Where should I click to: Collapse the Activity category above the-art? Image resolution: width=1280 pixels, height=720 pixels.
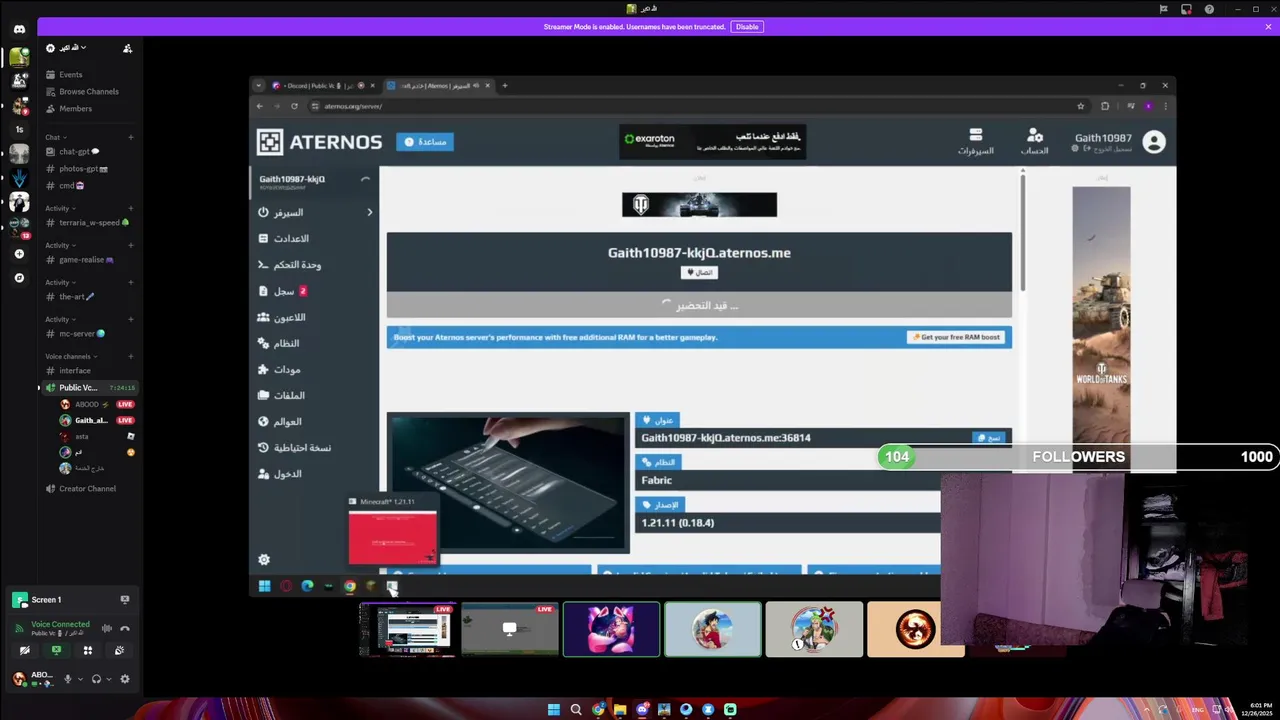[x=60, y=282]
